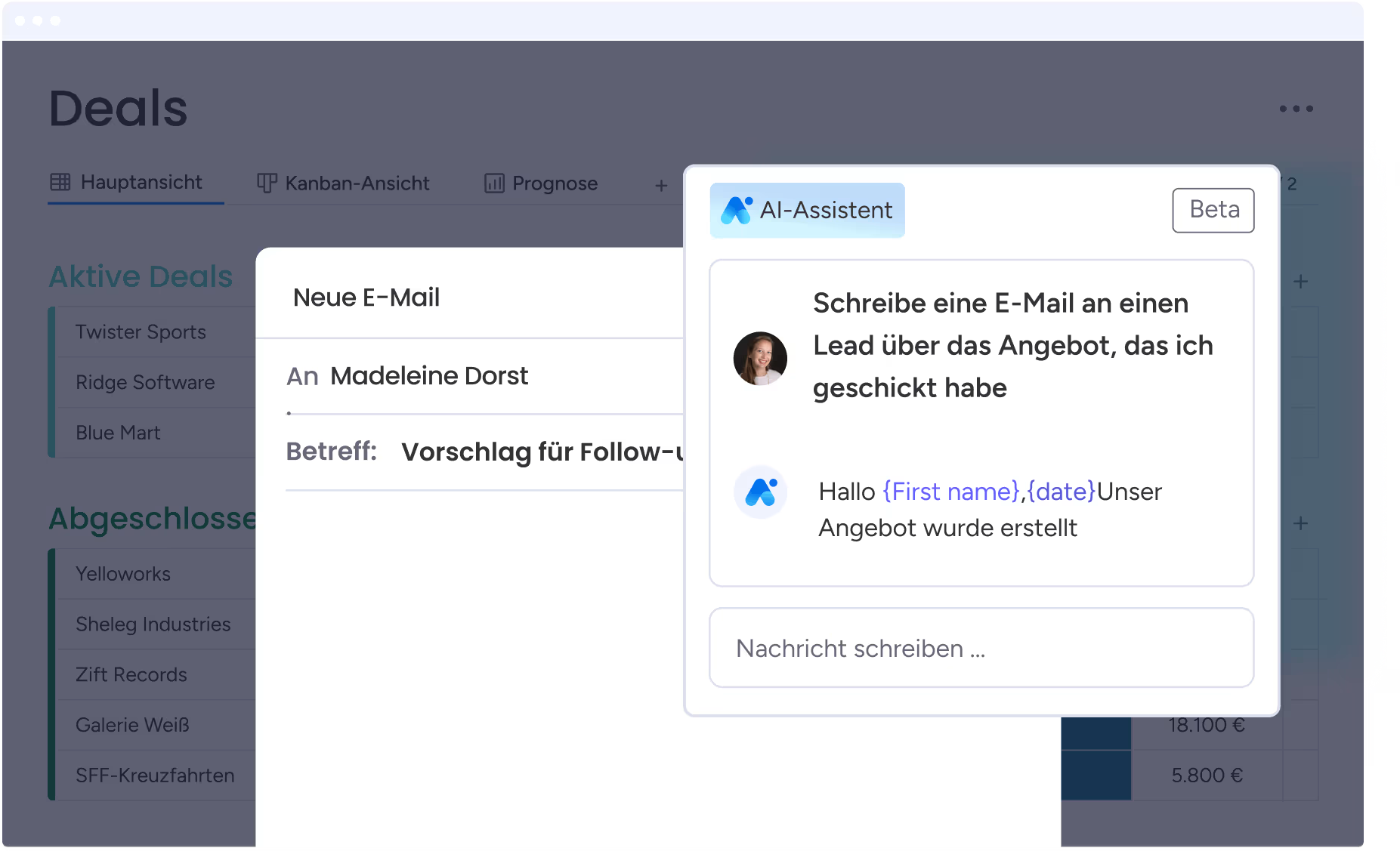Open the SFF-Kreuzfahrten deal
This screenshot has width=1400, height=851.
(x=155, y=775)
